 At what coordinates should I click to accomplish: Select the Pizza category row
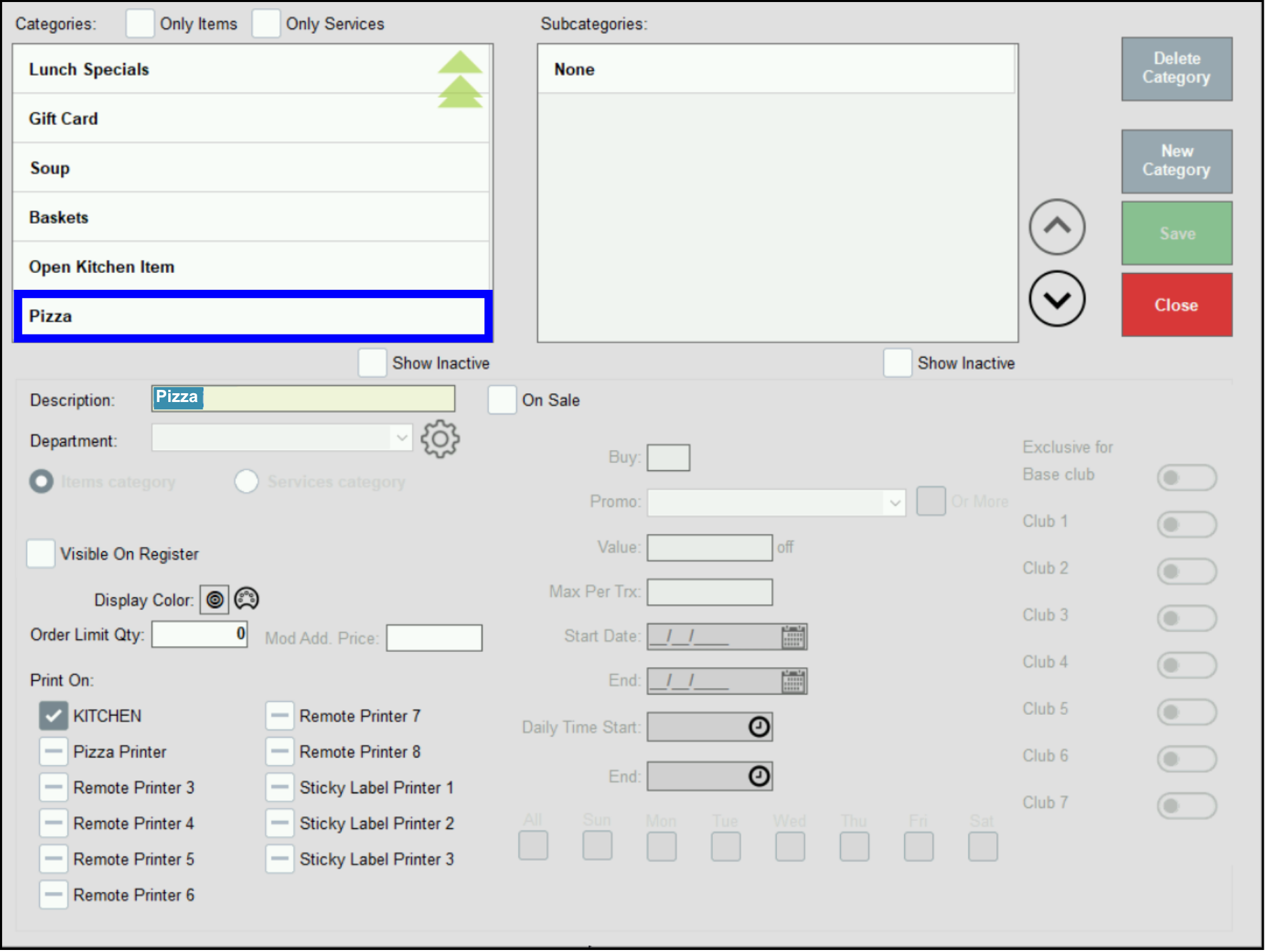click(x=253, y=316)
